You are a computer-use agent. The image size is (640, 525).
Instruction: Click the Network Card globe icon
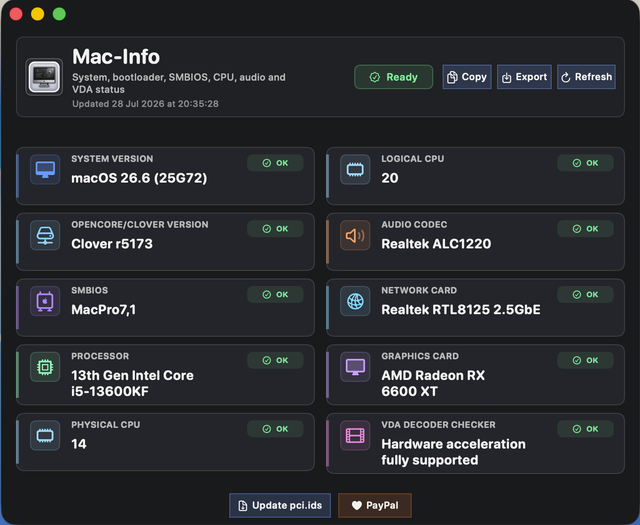[x=355, y=301]
